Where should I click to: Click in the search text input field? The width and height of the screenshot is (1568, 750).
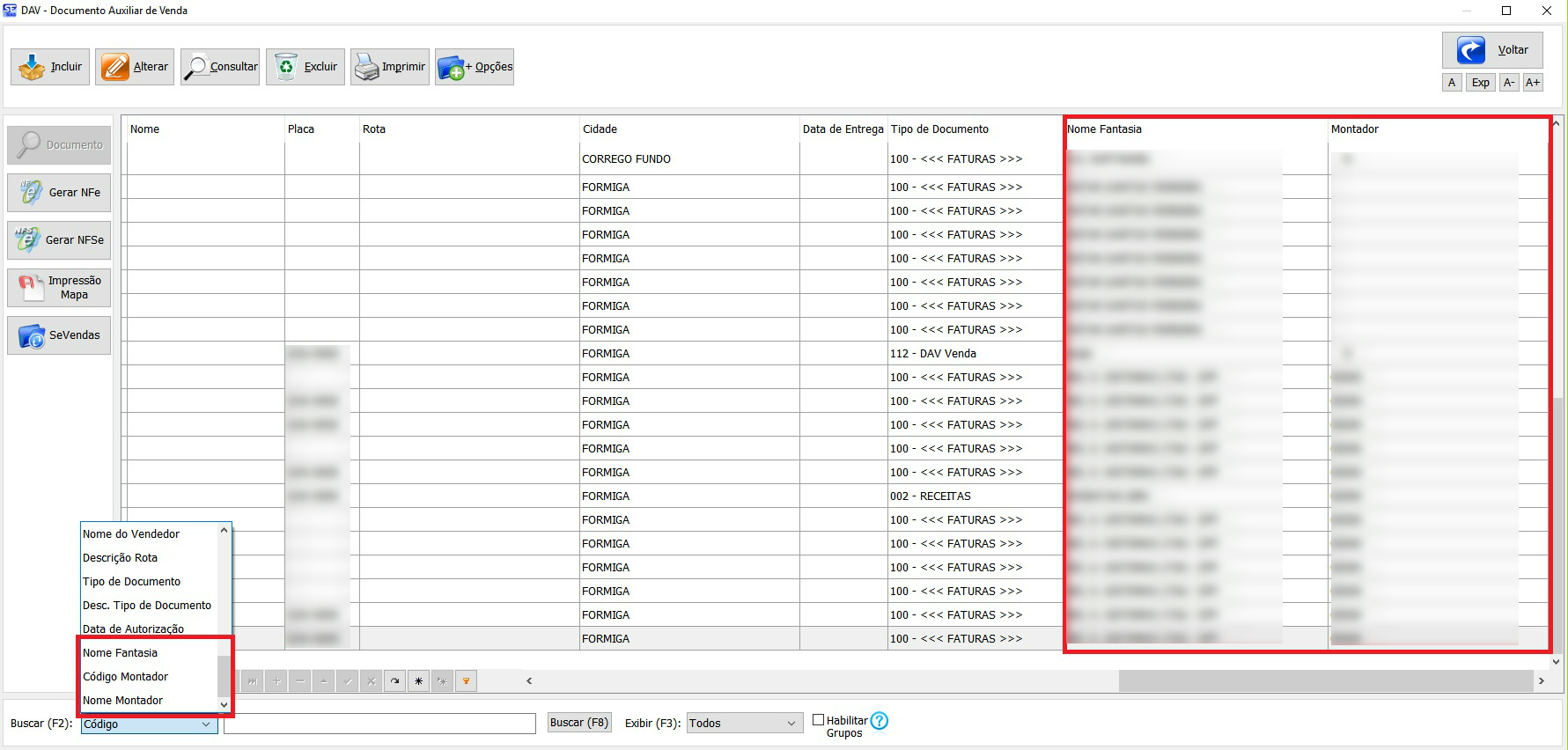(x=379, y=724)
